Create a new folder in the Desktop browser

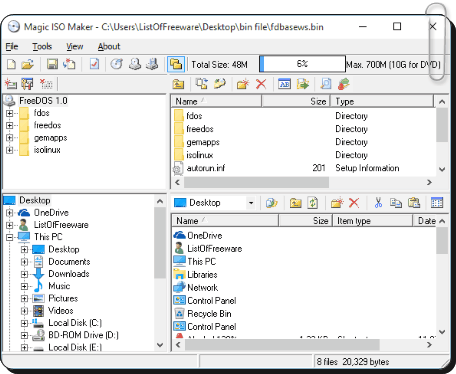click(x=337, y=203)
